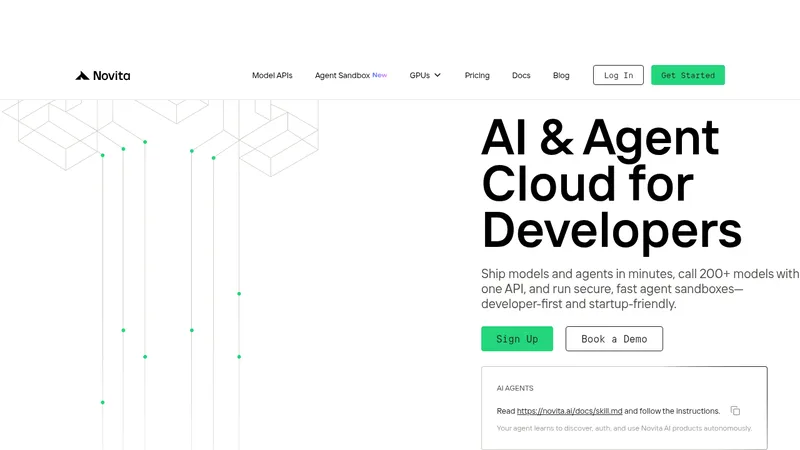Open the novita.ai/docs/skill.md link
The width and height of the screenshot is (800, 450).
tap(569, 411)
